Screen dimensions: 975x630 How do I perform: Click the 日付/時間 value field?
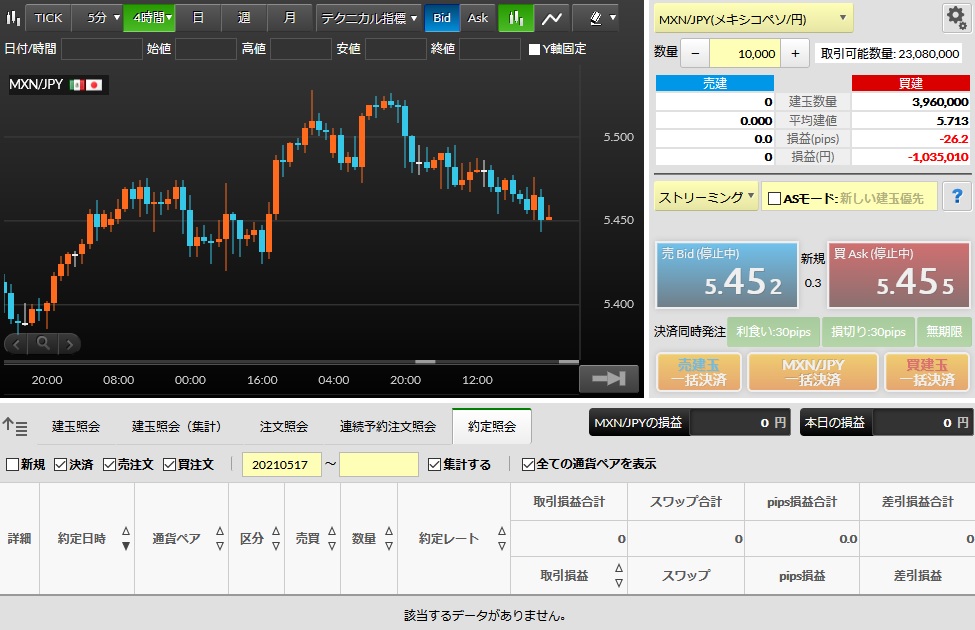pos(102,49)
